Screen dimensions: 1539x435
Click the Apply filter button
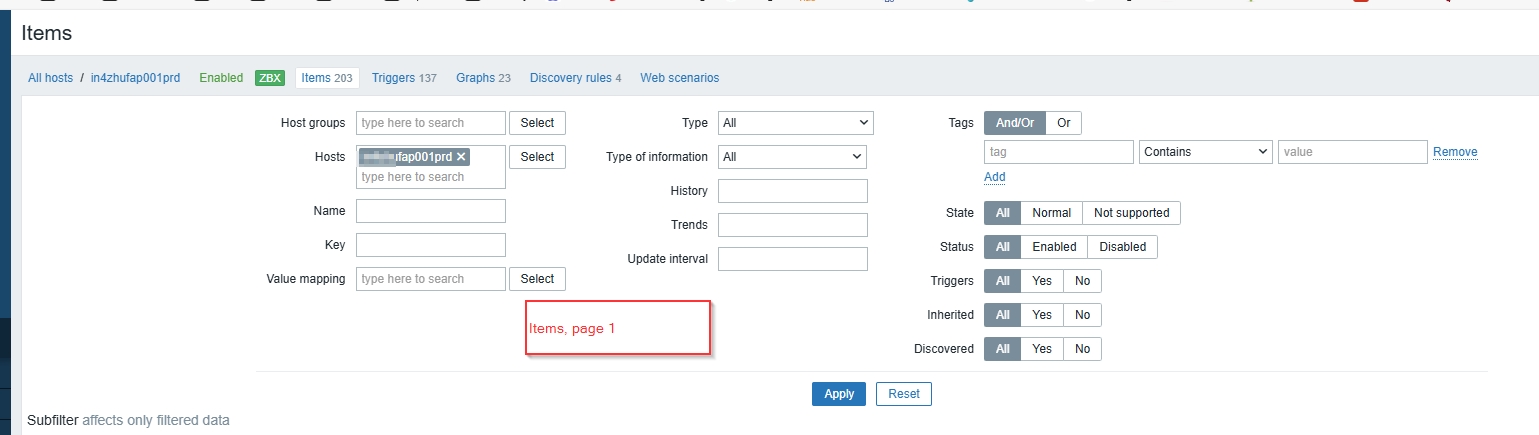click(x=838, y=394)
